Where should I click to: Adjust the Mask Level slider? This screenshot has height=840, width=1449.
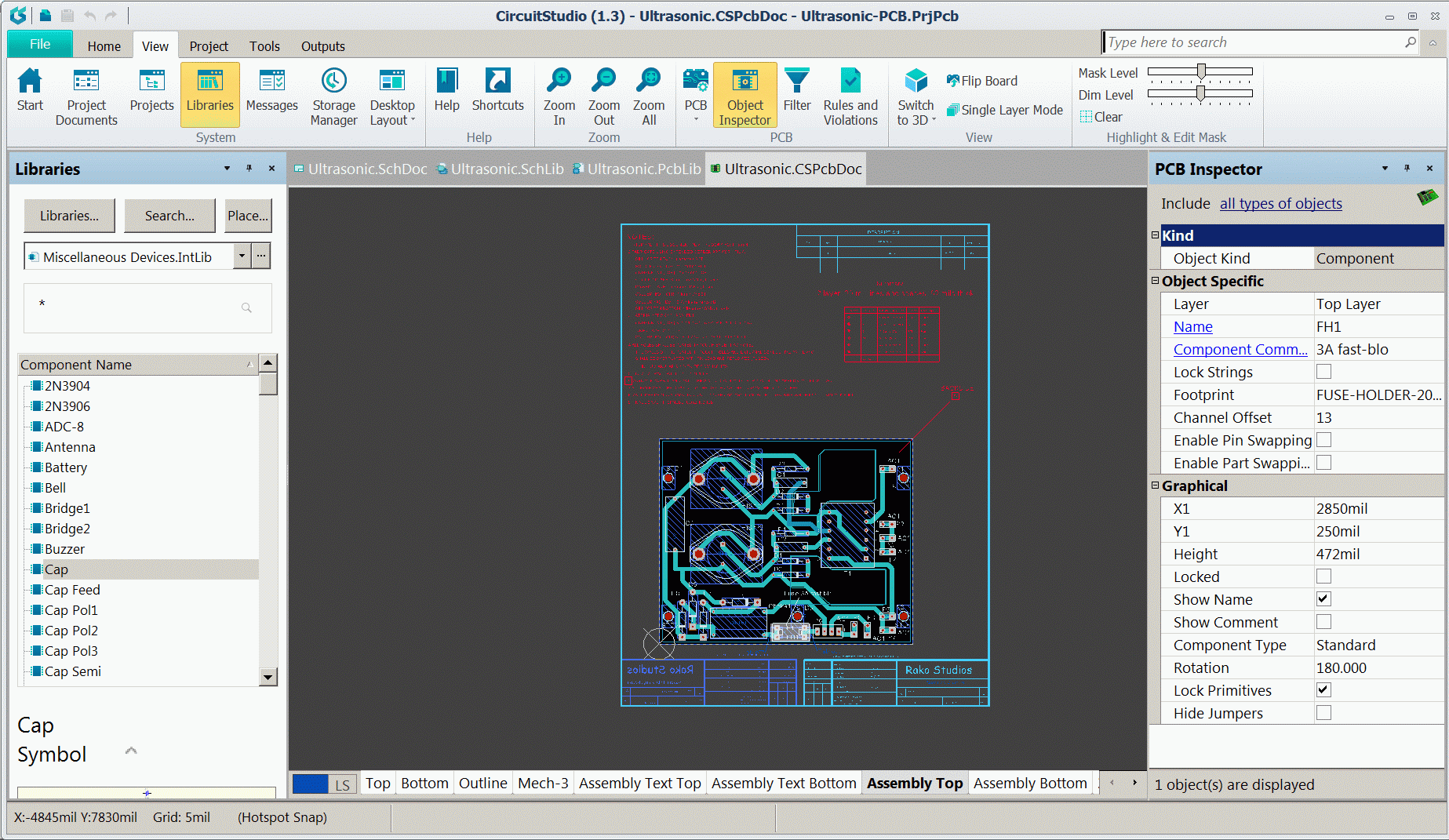[x=1200, y=71]
